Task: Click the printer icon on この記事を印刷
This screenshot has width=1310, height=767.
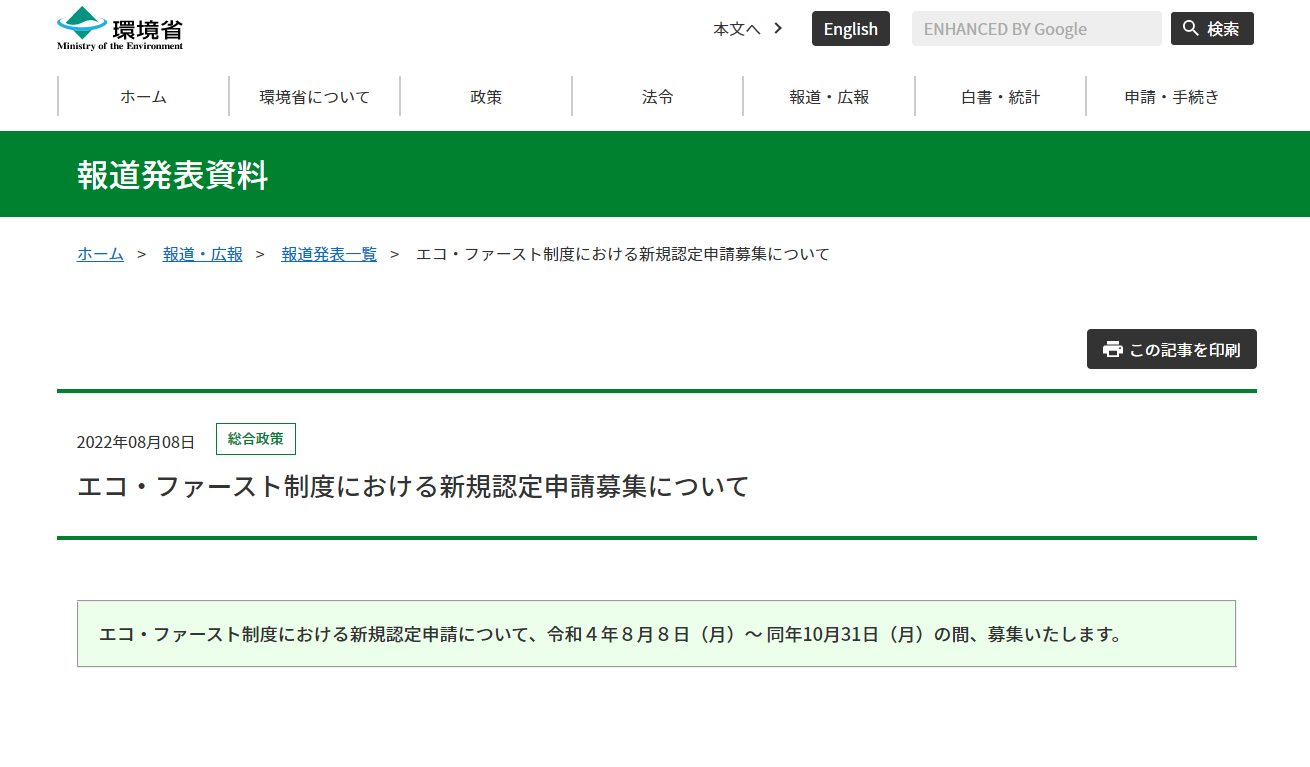Action: [1112, 349]
